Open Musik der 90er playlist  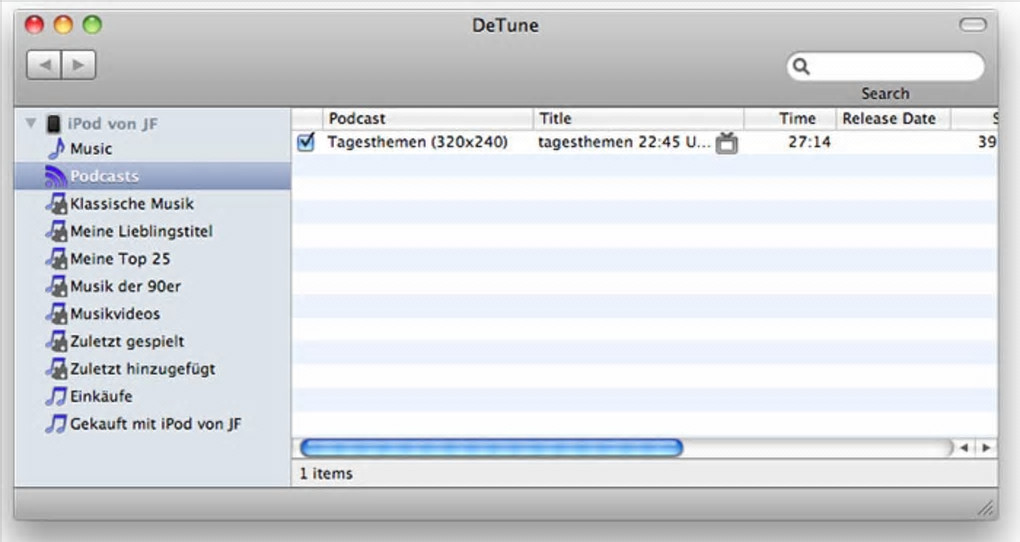pos(126,286)
